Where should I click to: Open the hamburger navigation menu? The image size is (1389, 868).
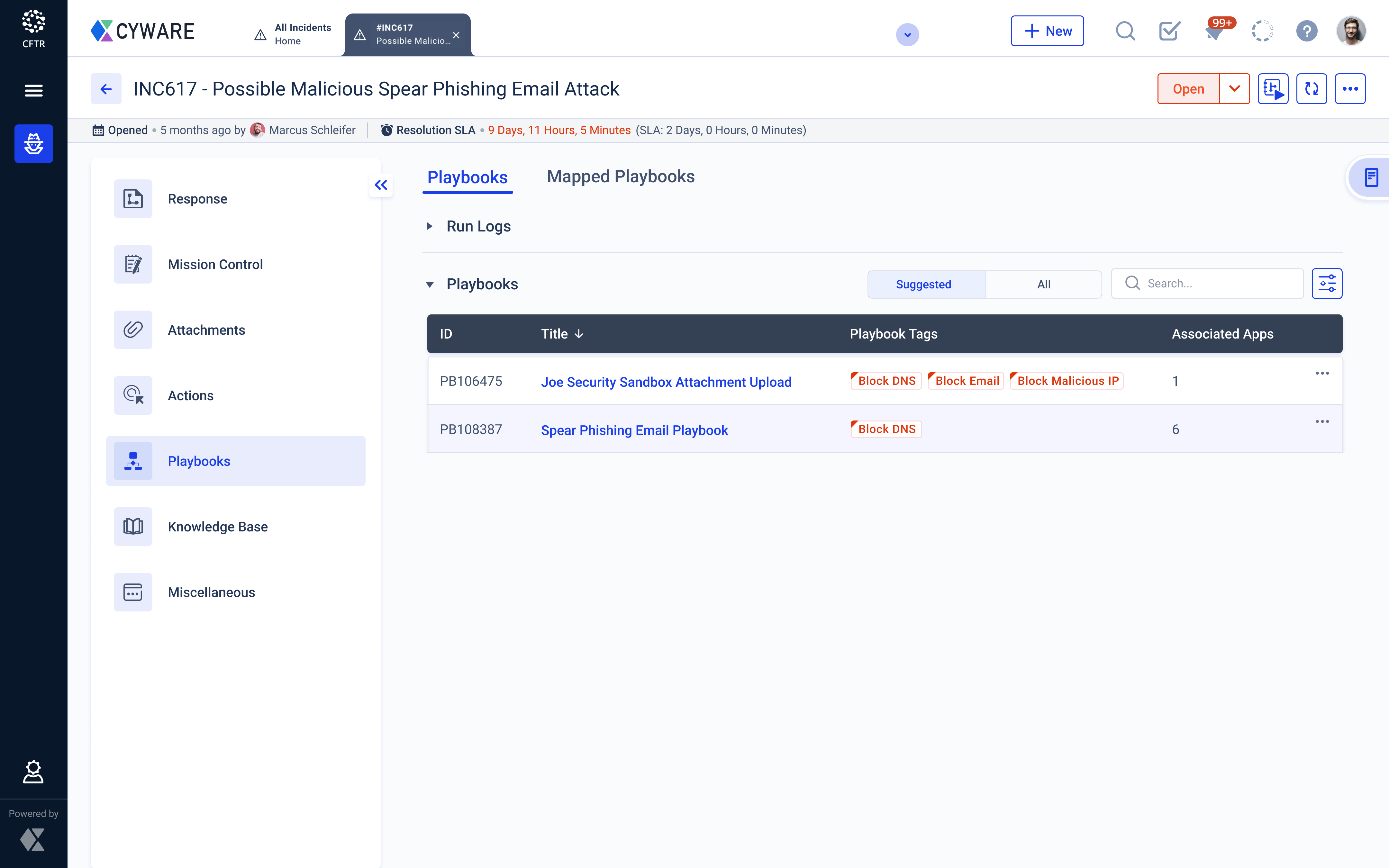tap(33, 90)
